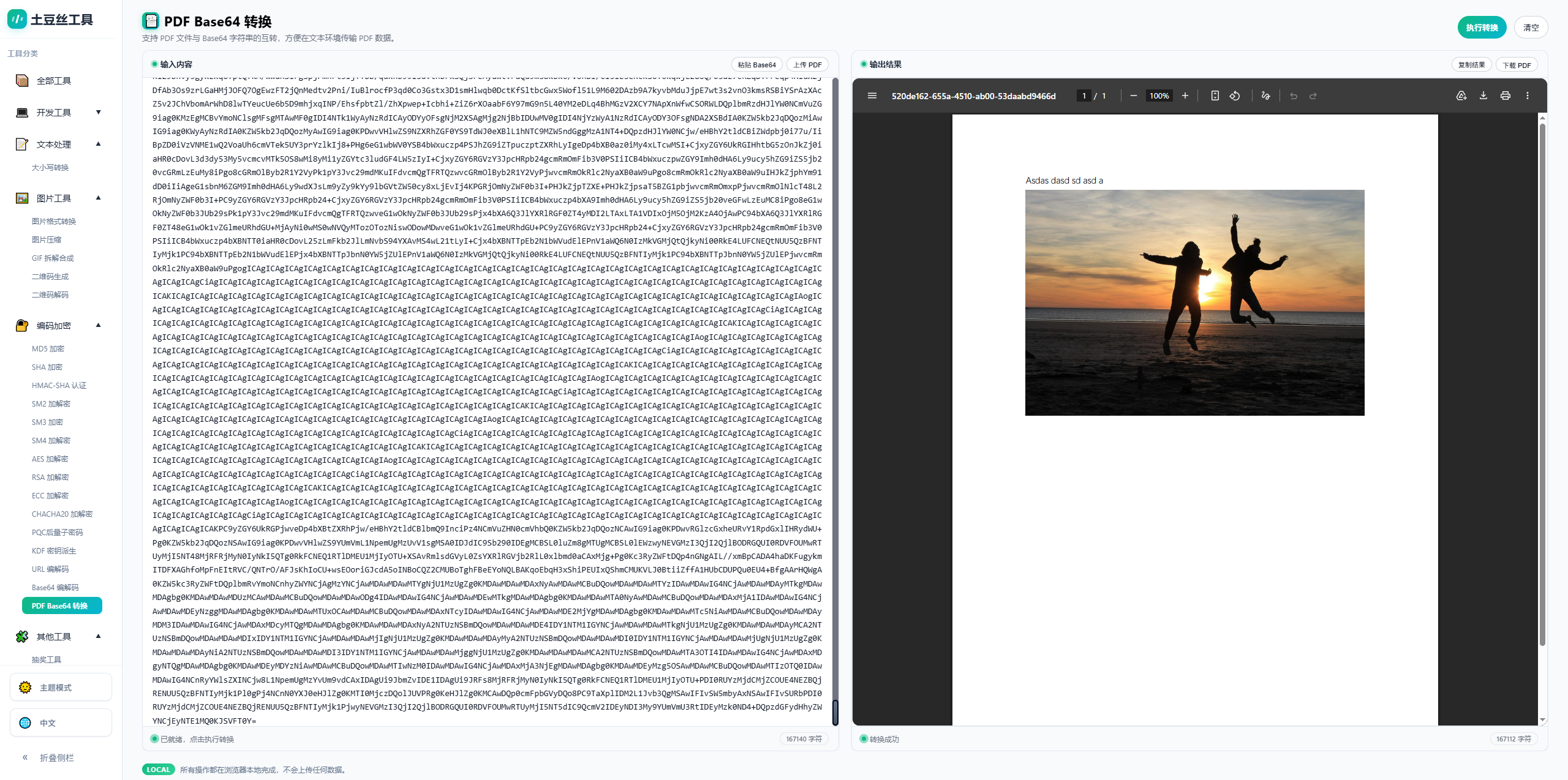
Task: Zoom out the PDF preview
Action: (x=1134, y=96)
